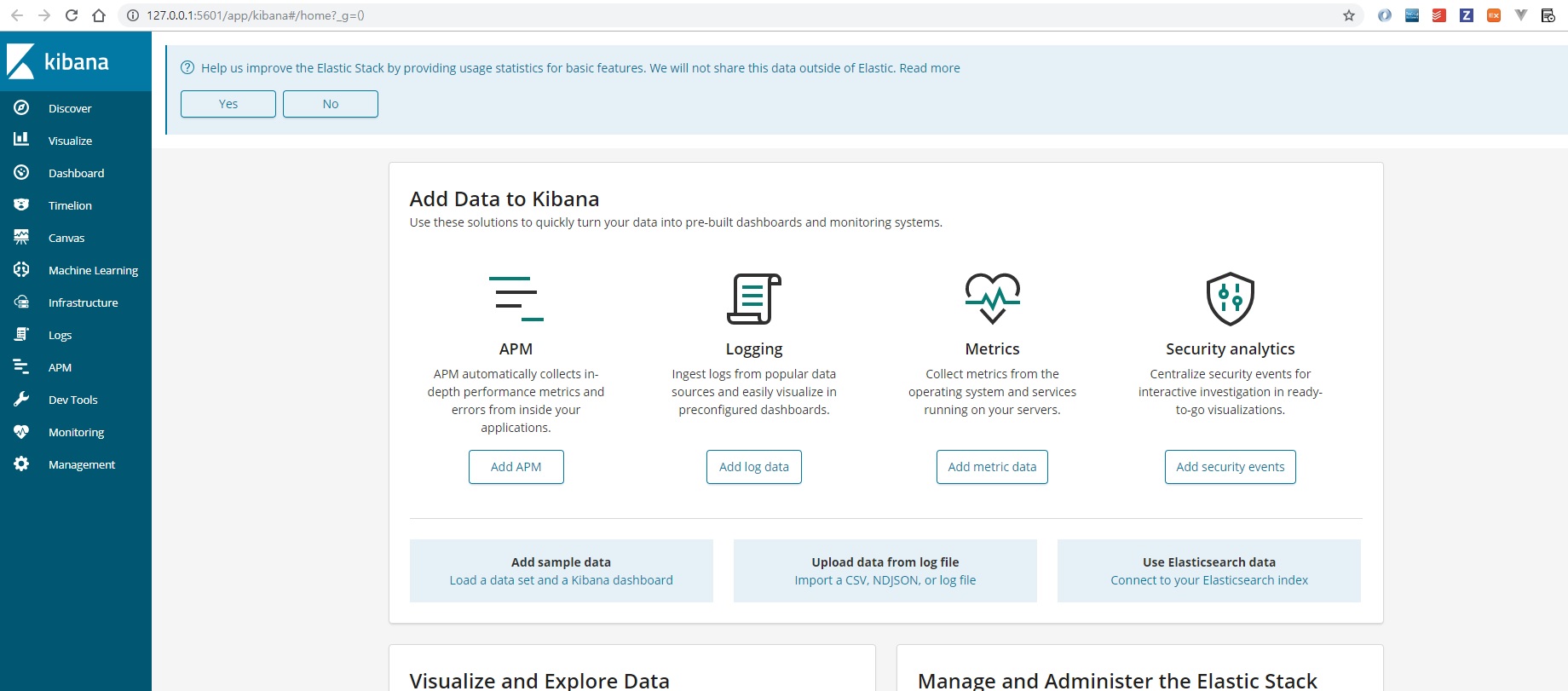Viewport: 1568px width, 691px height.
Task: Reload the page with browser refresh icon
Action: [72, 15]
